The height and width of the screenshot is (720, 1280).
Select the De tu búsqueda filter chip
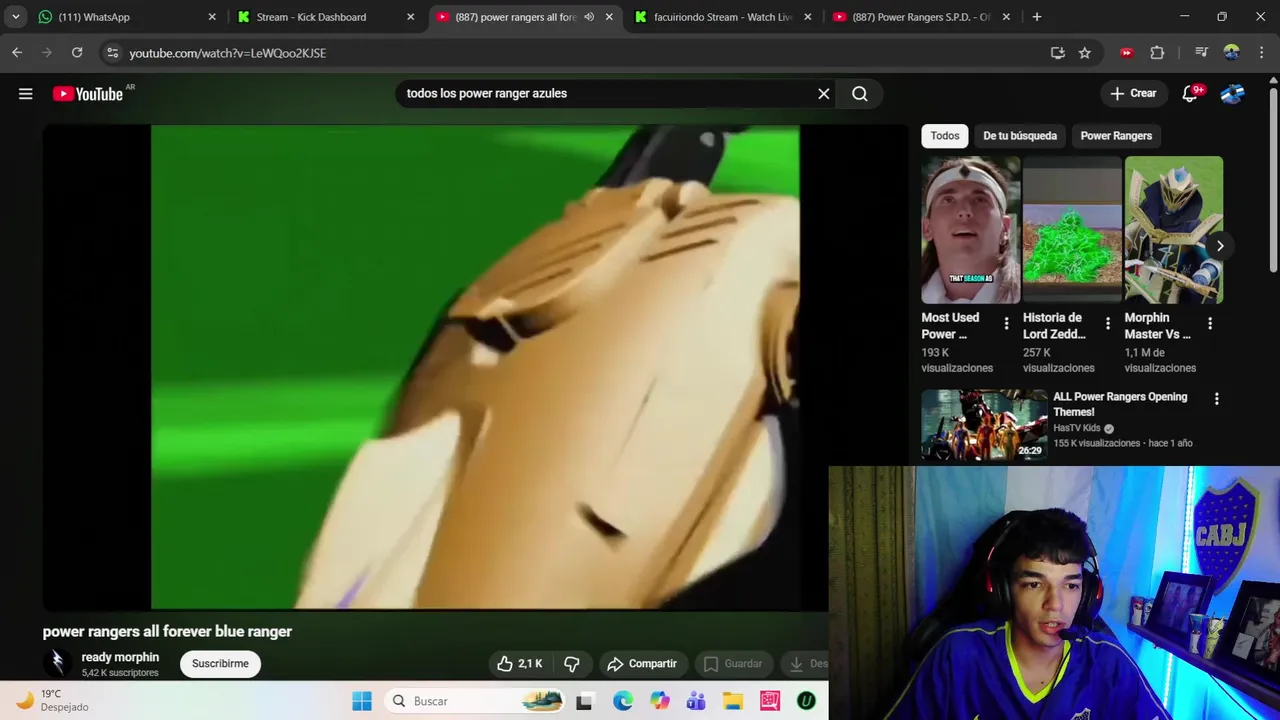click(x=1020, y=135)
